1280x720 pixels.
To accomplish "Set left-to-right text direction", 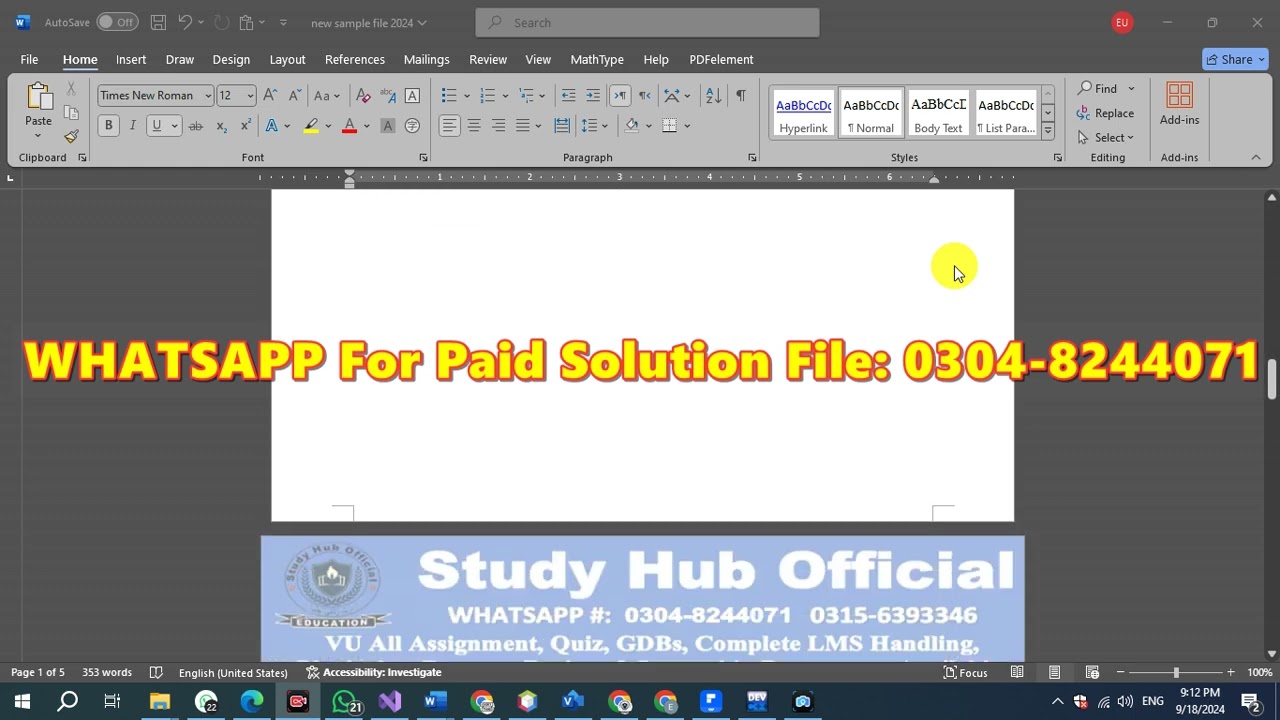I will click(x=620, y=95).
